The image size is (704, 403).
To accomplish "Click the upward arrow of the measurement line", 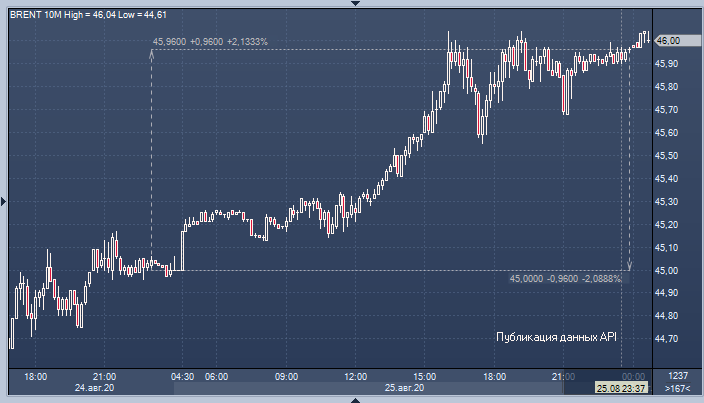I will click(x=152, y=54).
